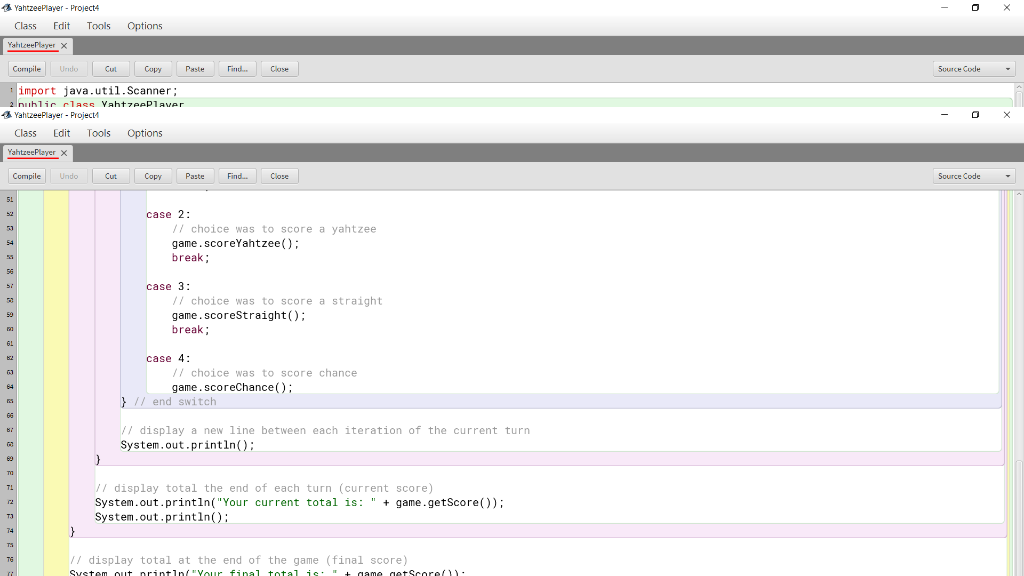The image size is (1024, 576).
Task: Click the BlueJ icon in the title bar
Action: pyautogui.click(x=8, y=115)
